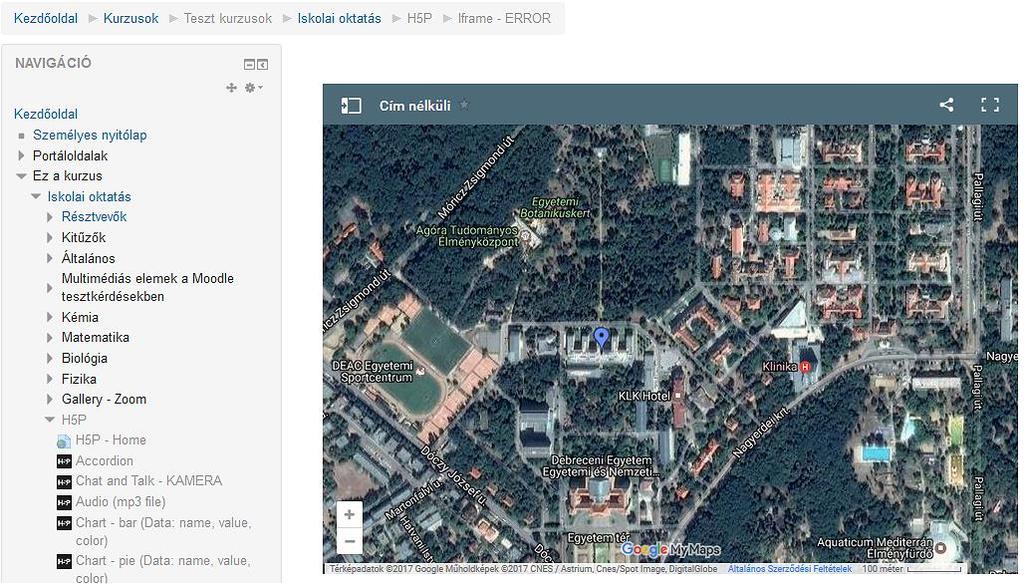Image resolution: width=1024 pixels, height=584 pixels.
Task: Collapse the Iskolai oktatás tree node
Action: pyautogui.click(x=36, y=197)
